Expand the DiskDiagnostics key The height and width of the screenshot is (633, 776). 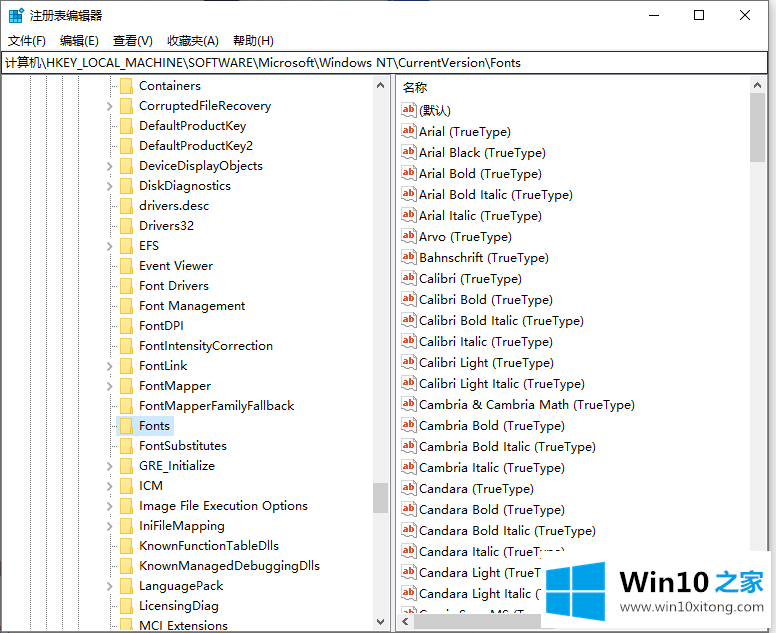[x=109, y=186]
